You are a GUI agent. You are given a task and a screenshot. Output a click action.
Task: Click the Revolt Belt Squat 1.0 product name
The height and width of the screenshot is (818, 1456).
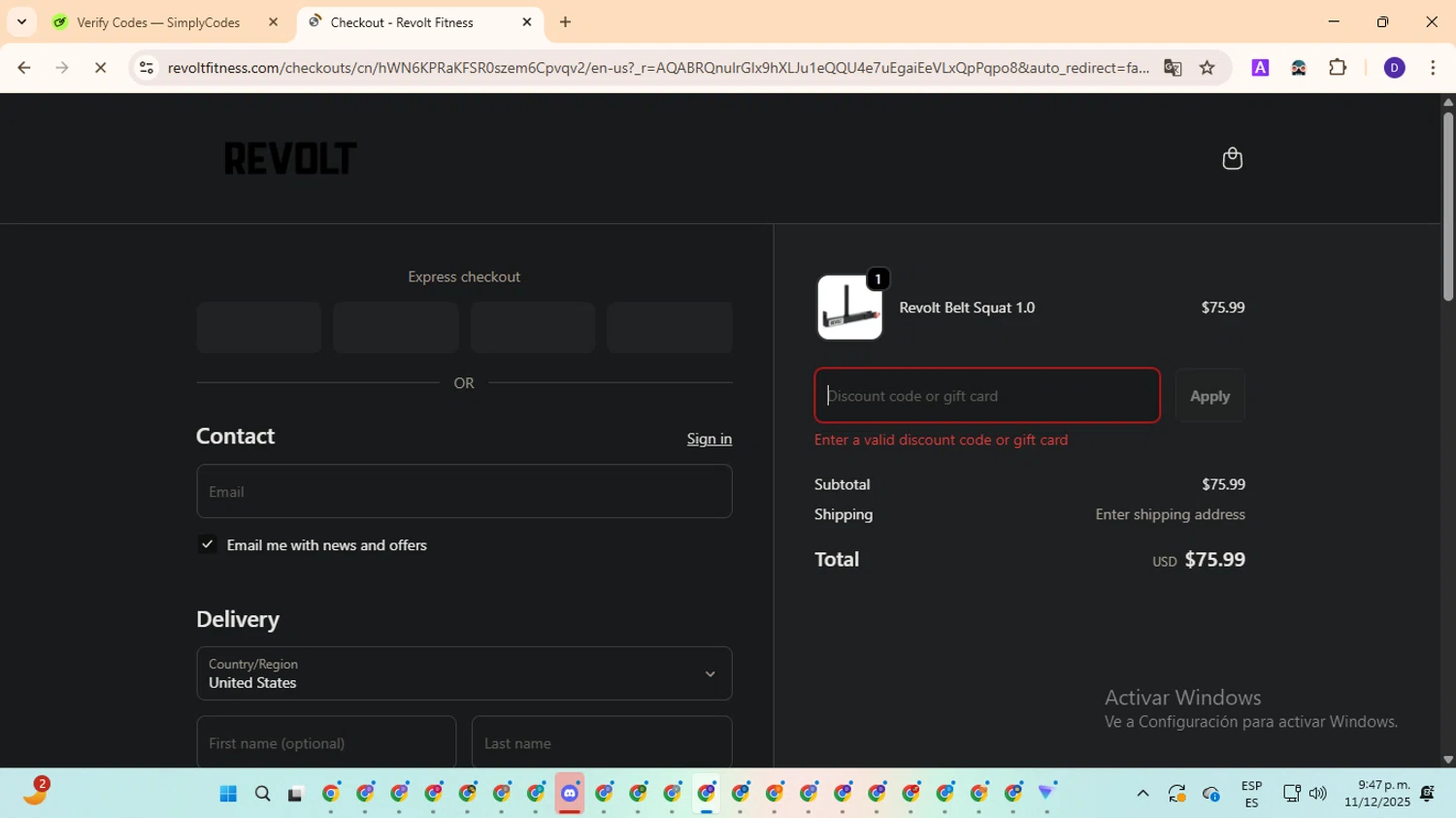[967, 308]
